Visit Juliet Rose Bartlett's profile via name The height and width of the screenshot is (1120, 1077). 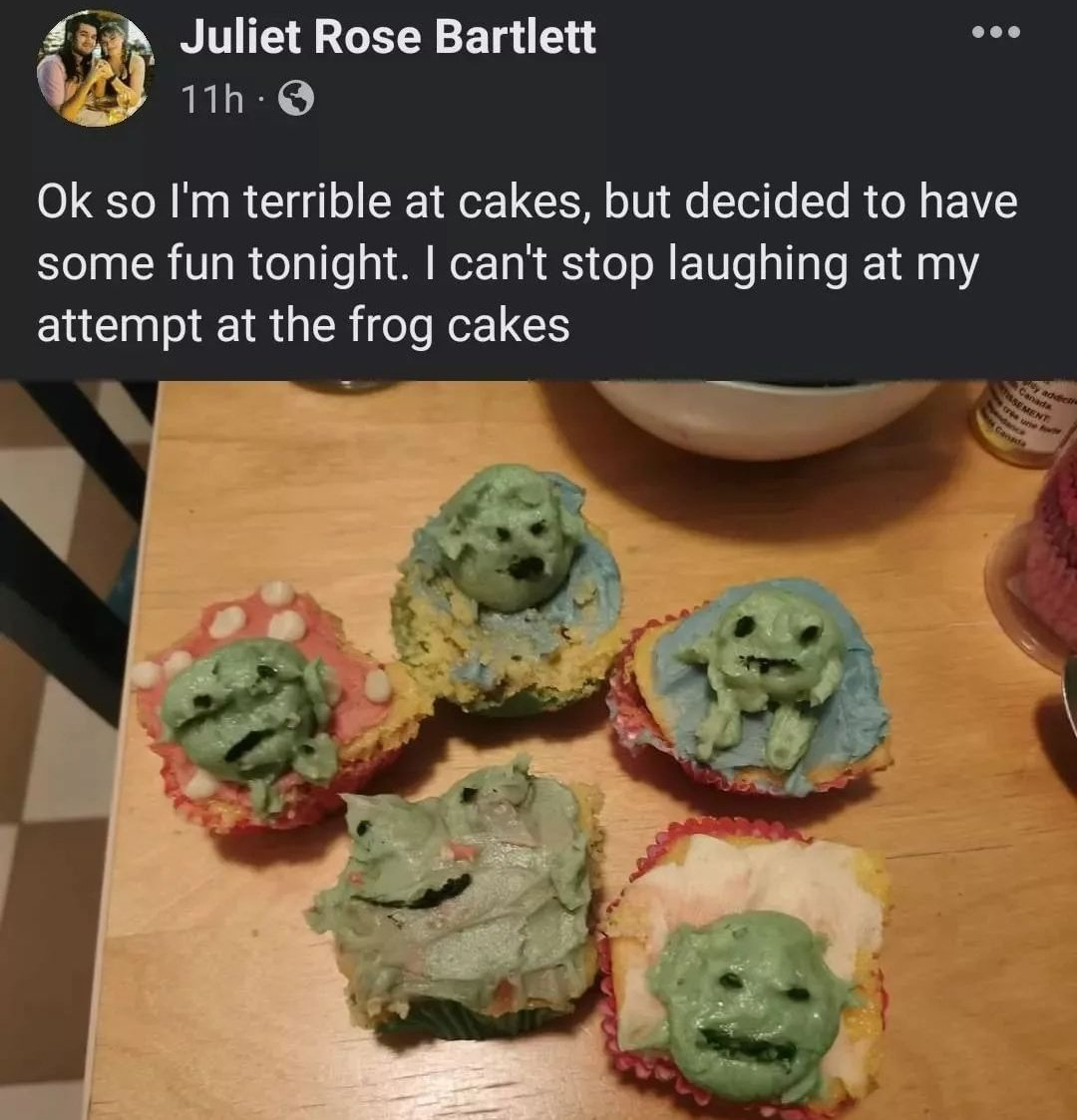tap(388, 38)
